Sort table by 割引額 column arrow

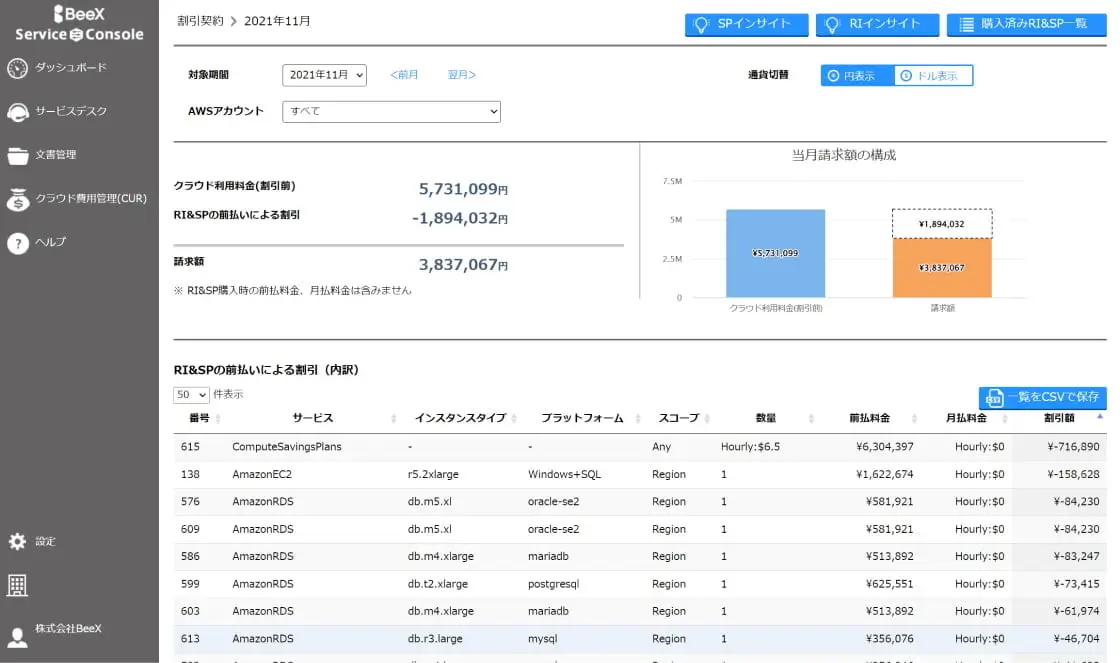pos(1100,417)
